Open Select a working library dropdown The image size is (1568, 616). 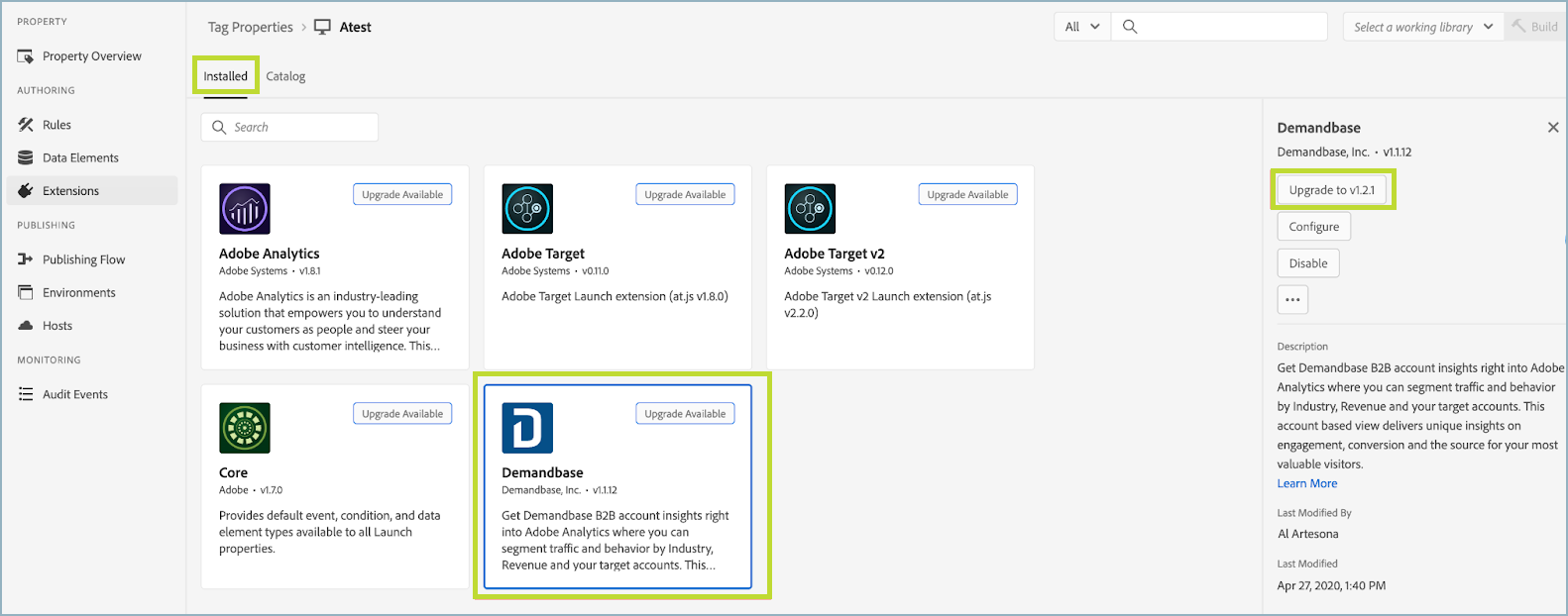pos(1423,27)
